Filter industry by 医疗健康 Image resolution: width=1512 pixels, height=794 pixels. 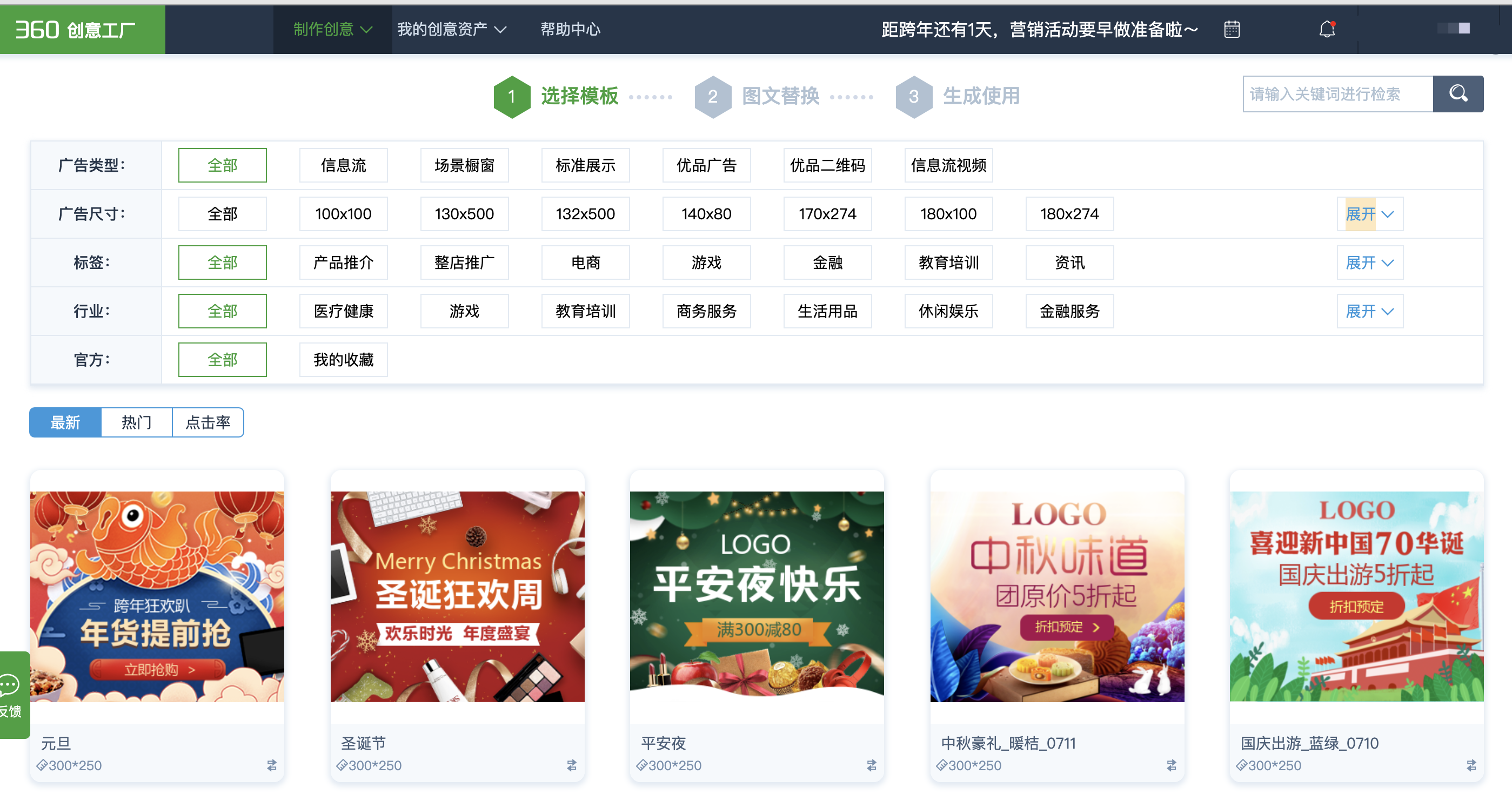[343, 312]
